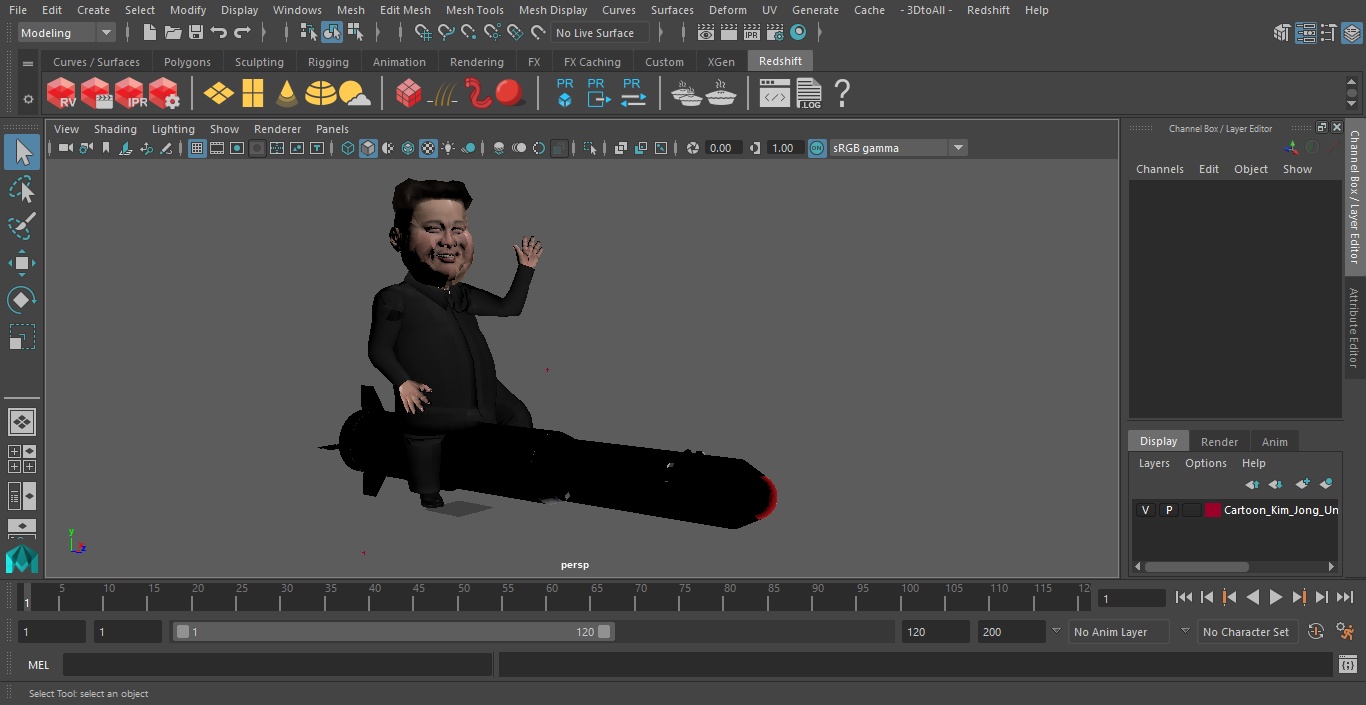Click the current frame field

pos(1132,598)
